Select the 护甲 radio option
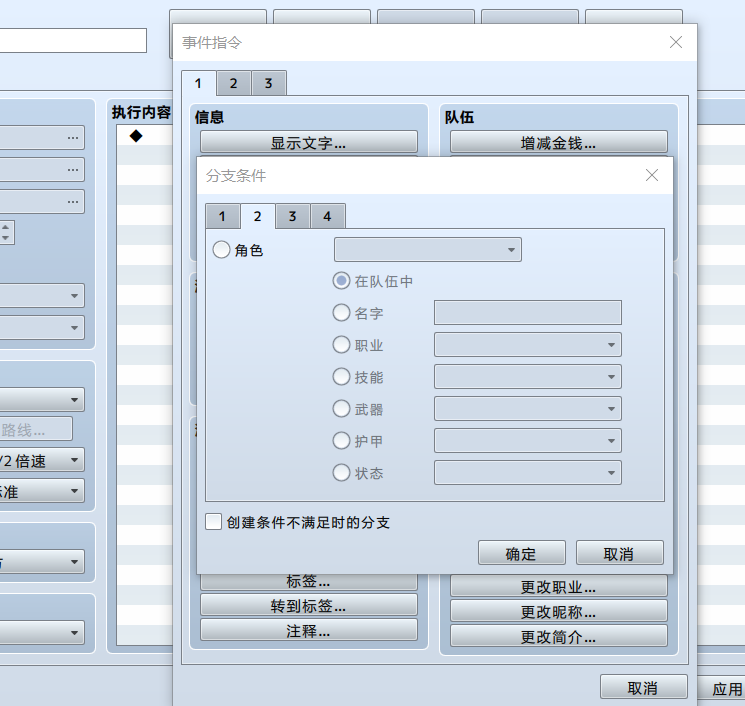 click(x=341, y=441)
